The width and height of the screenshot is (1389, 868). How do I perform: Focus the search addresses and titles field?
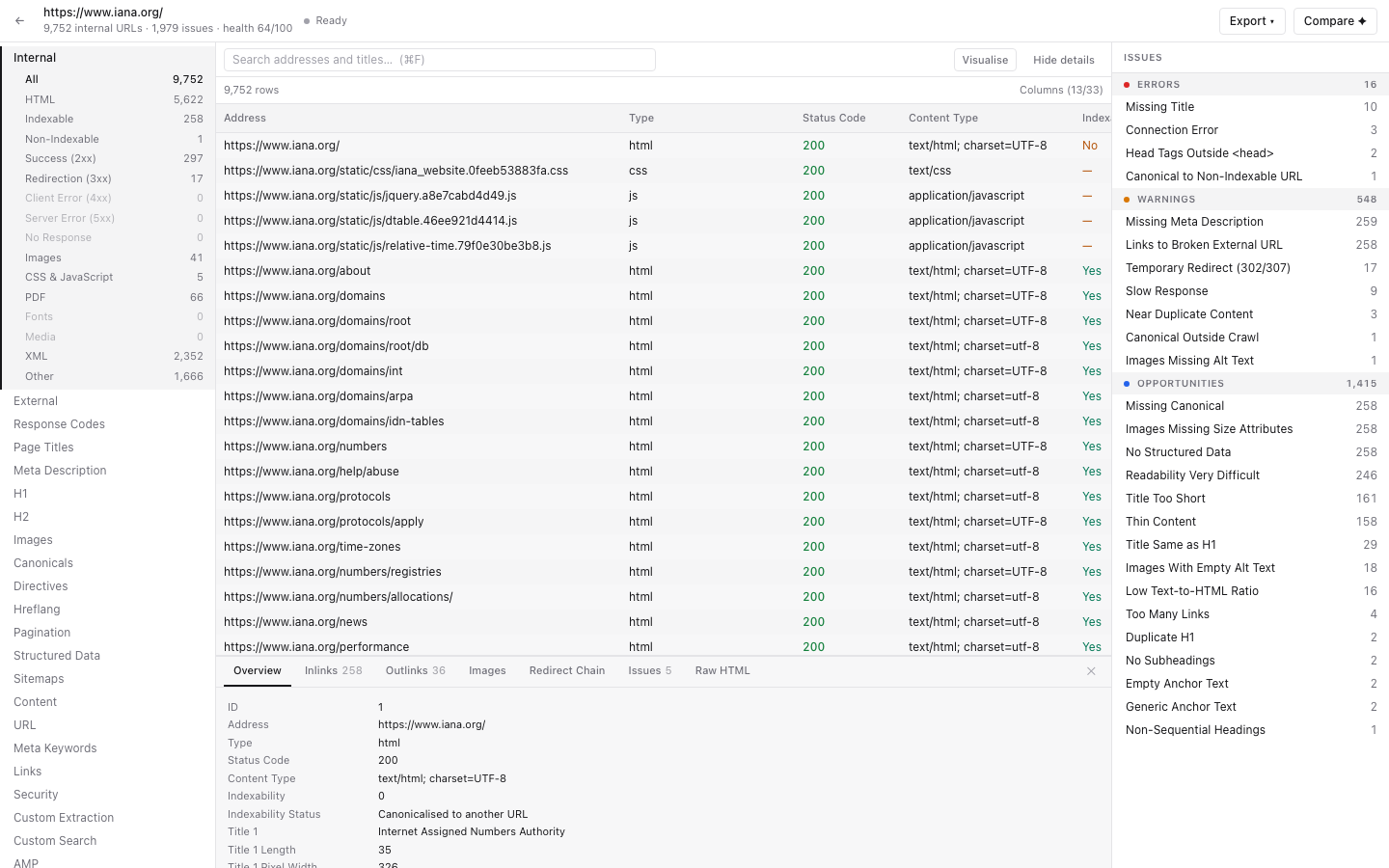click(440, 60)
